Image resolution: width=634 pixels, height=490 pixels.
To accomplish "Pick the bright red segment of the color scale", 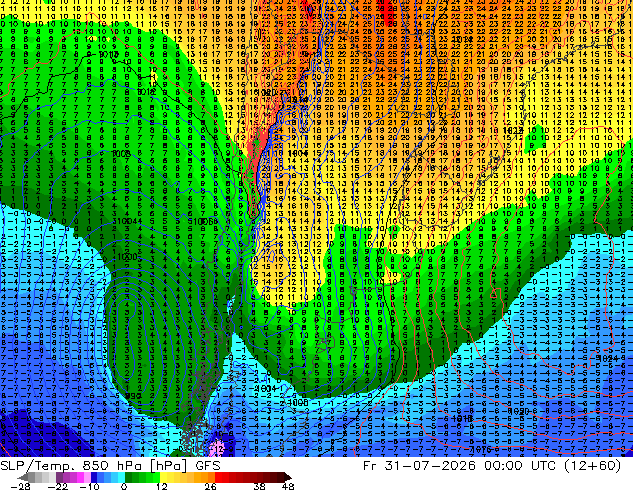I will click(x=218, y=477).
